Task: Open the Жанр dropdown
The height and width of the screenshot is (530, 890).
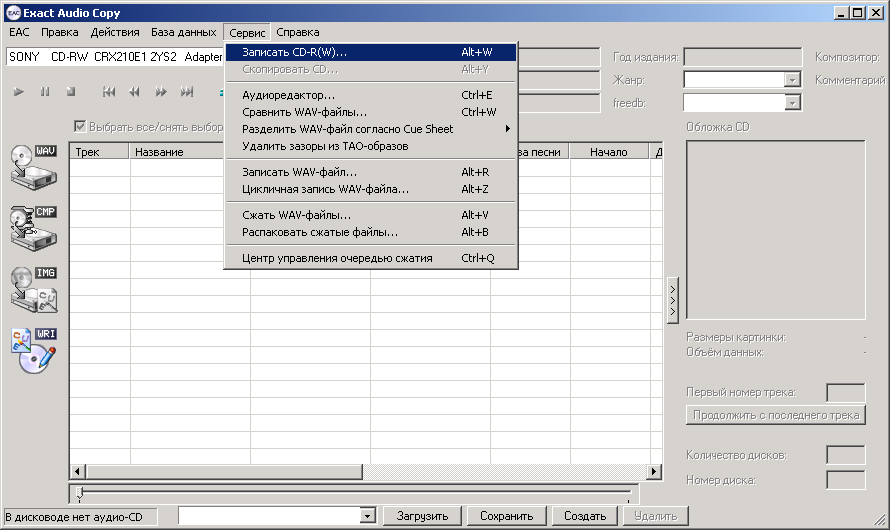Action: (792, 80)
